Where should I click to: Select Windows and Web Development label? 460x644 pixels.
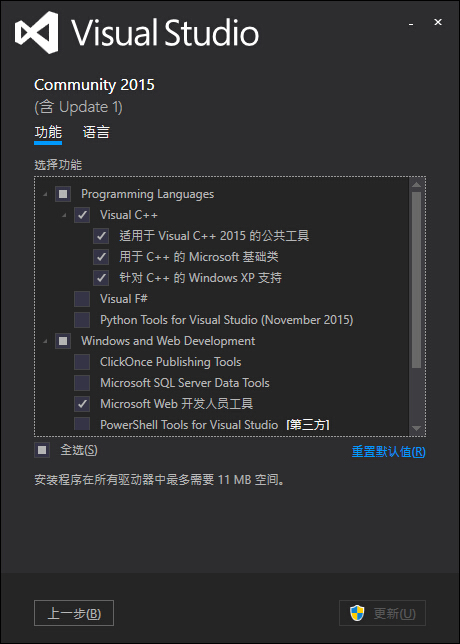(168, 341)
